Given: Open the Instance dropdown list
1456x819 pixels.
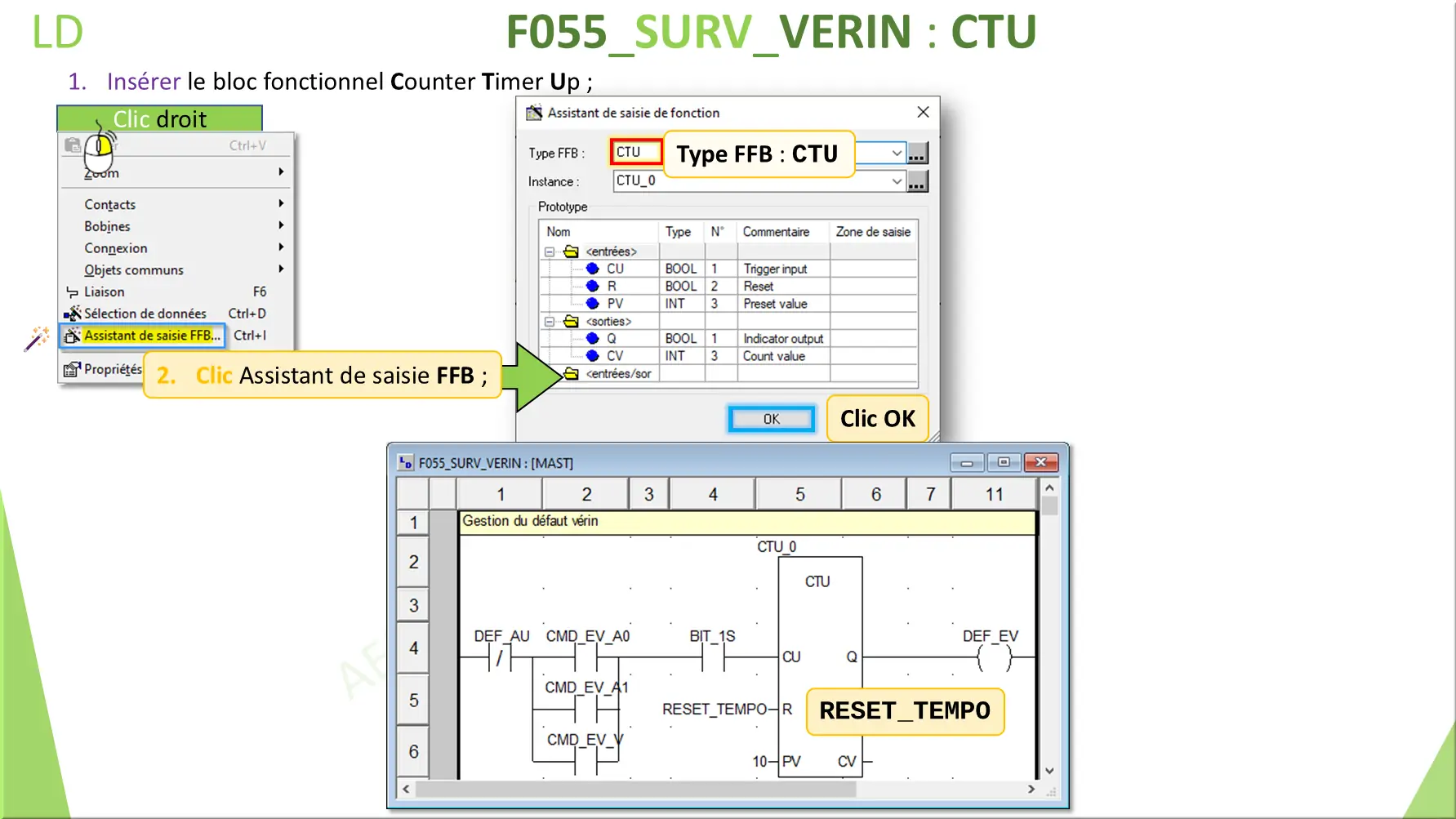Looking at the screenshot, I should (896, 181).
